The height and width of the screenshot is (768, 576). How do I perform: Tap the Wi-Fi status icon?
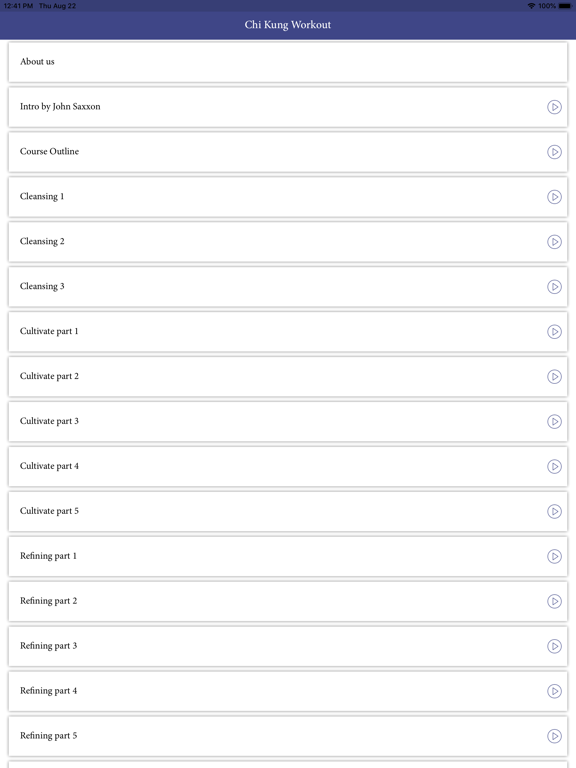(x=531, y=6)
